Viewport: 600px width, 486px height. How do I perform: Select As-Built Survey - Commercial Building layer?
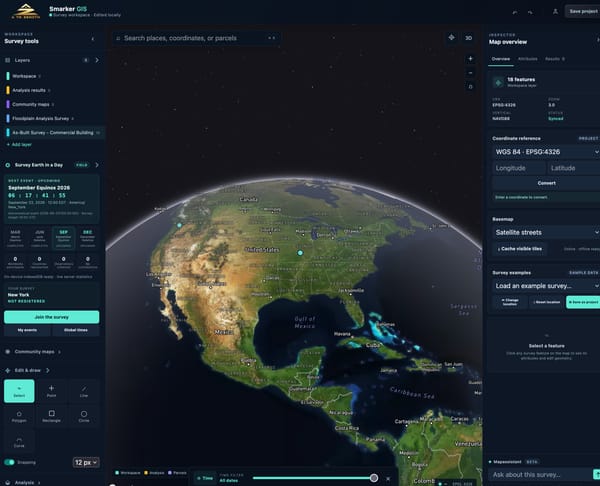pos(54,132)
